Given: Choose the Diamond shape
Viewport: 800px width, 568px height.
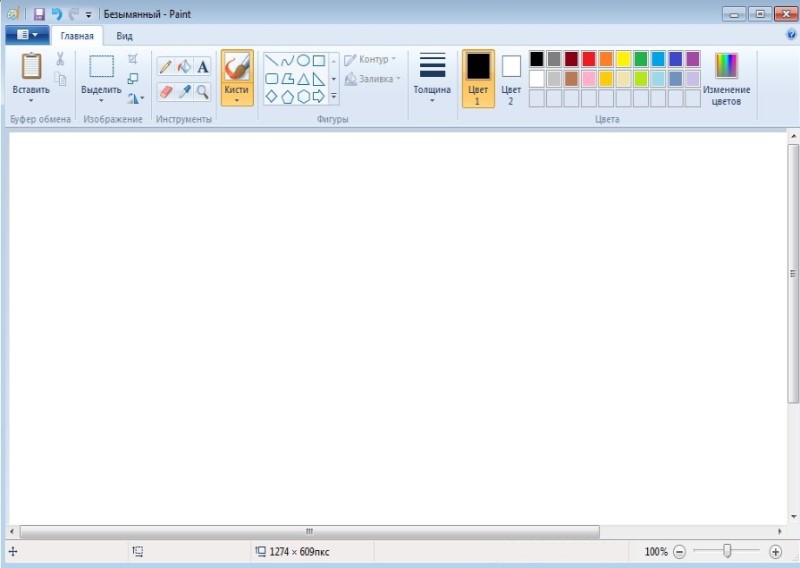Looking at the screenshot, I should click(272, 96).
